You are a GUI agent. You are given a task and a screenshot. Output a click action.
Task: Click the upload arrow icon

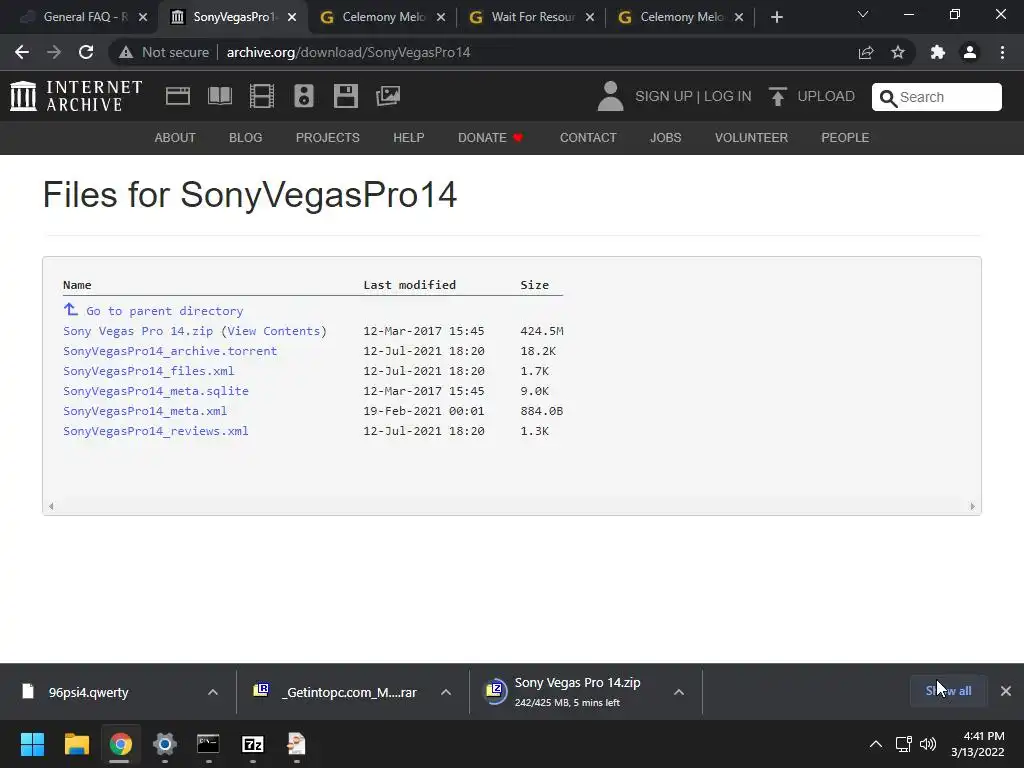[x=777, y=97]
